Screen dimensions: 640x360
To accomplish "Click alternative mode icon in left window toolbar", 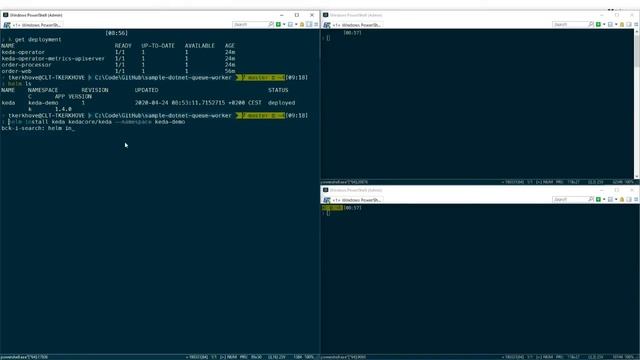I will pyautogui.click(x=309, y=24).
